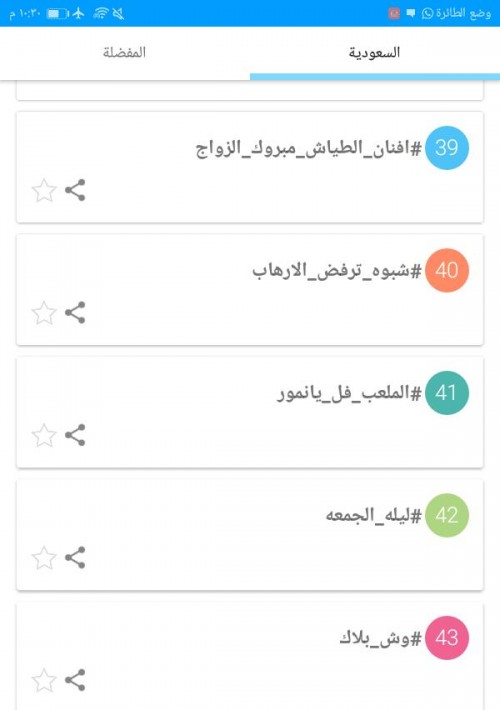Select the السعودية tab
500x710 pixels.
[x=375, y=53]
